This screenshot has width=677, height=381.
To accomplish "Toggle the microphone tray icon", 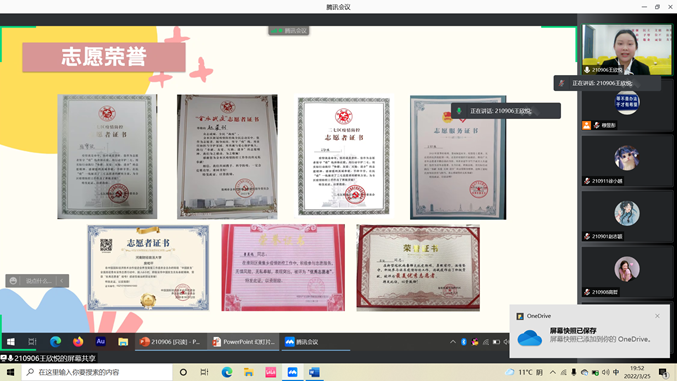I will point(574,372).
